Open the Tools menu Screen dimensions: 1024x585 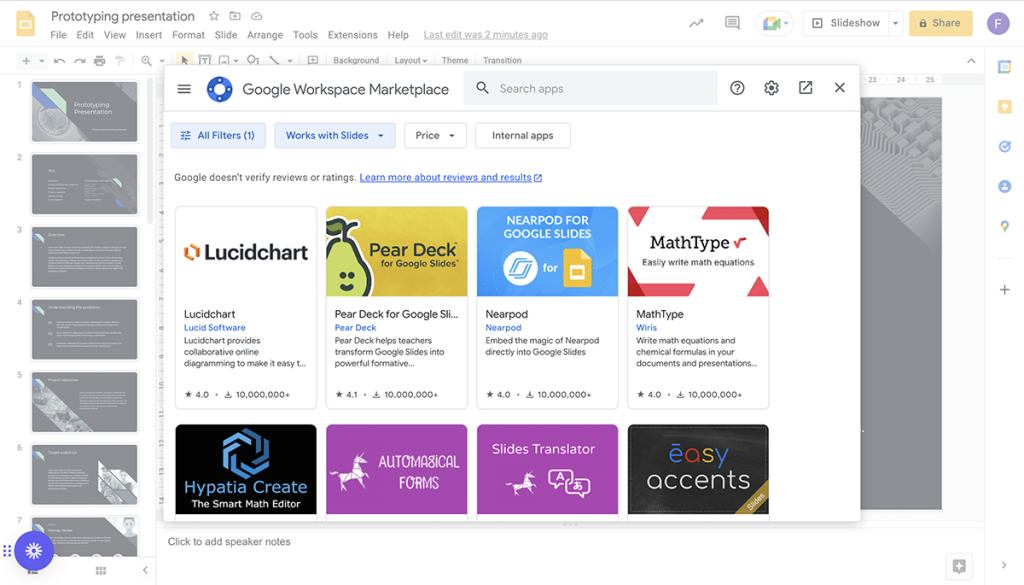click(x=305, y=35)
